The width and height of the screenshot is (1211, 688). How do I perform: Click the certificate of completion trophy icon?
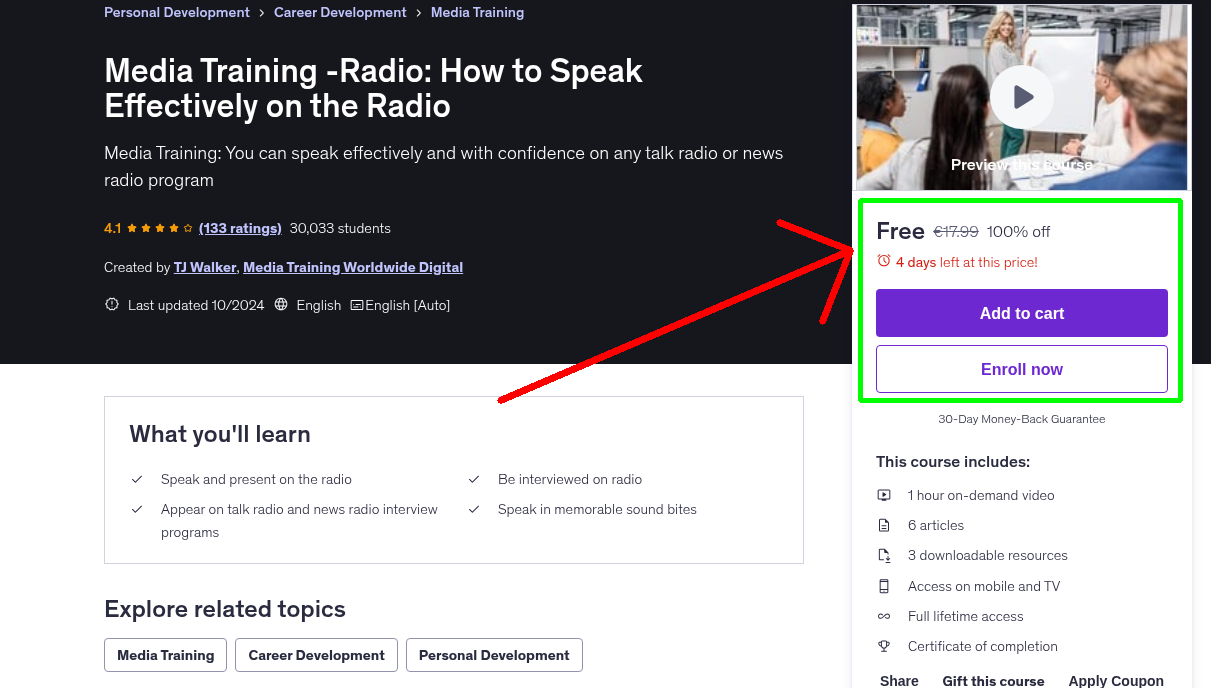tap(884, 646)
